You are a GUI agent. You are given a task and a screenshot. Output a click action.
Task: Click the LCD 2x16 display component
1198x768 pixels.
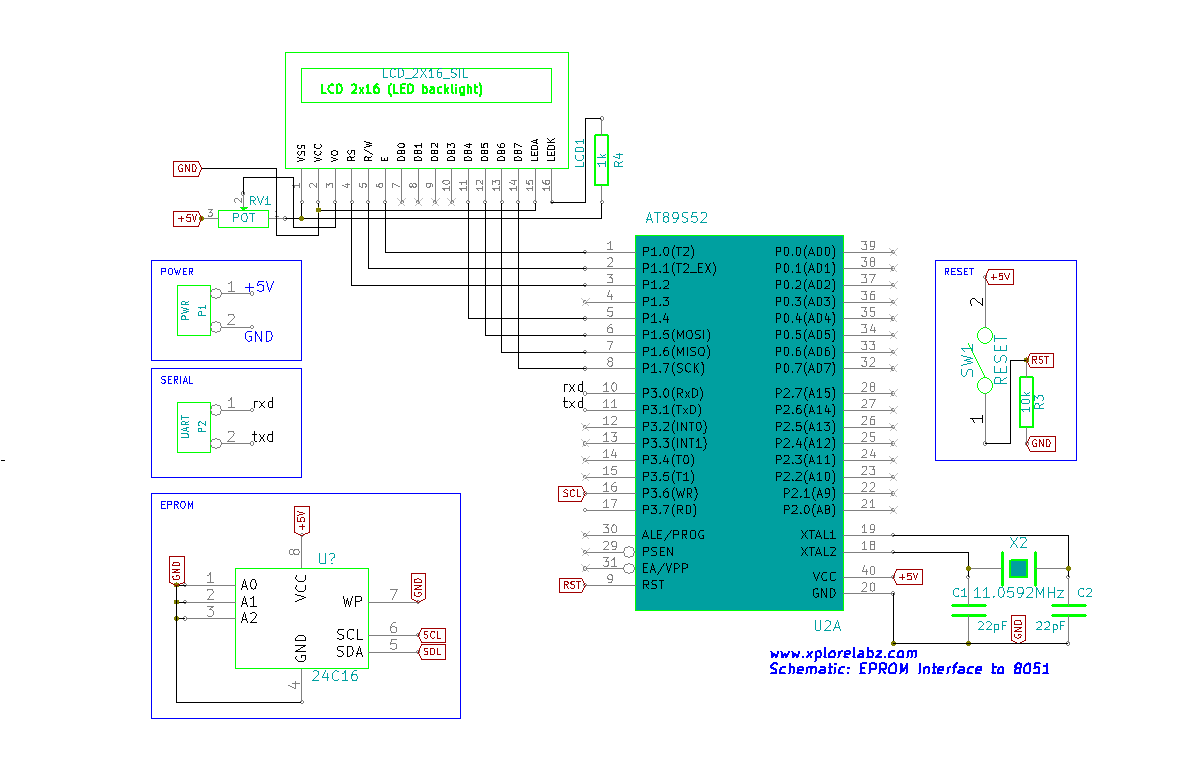pos(427,109)
